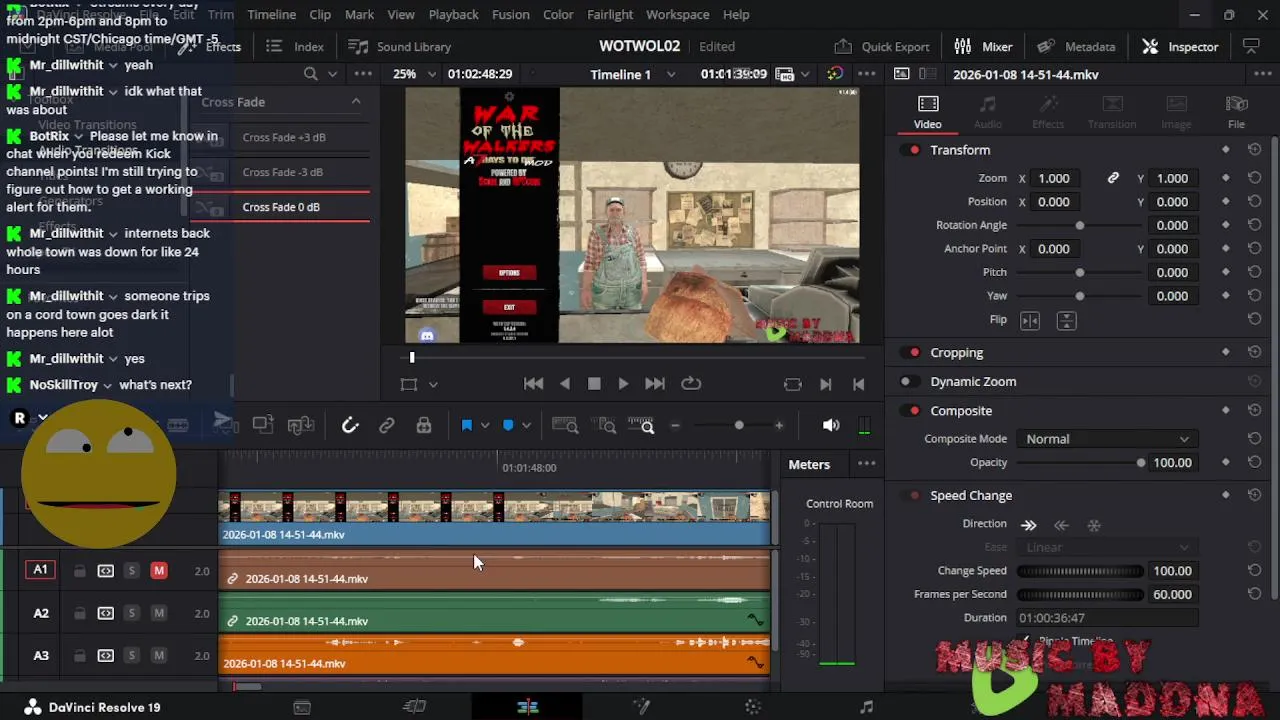Enable the Dynamic Zoom switch
The width and height of the screenshot is (1280, 720).
(x=909, y=381)
